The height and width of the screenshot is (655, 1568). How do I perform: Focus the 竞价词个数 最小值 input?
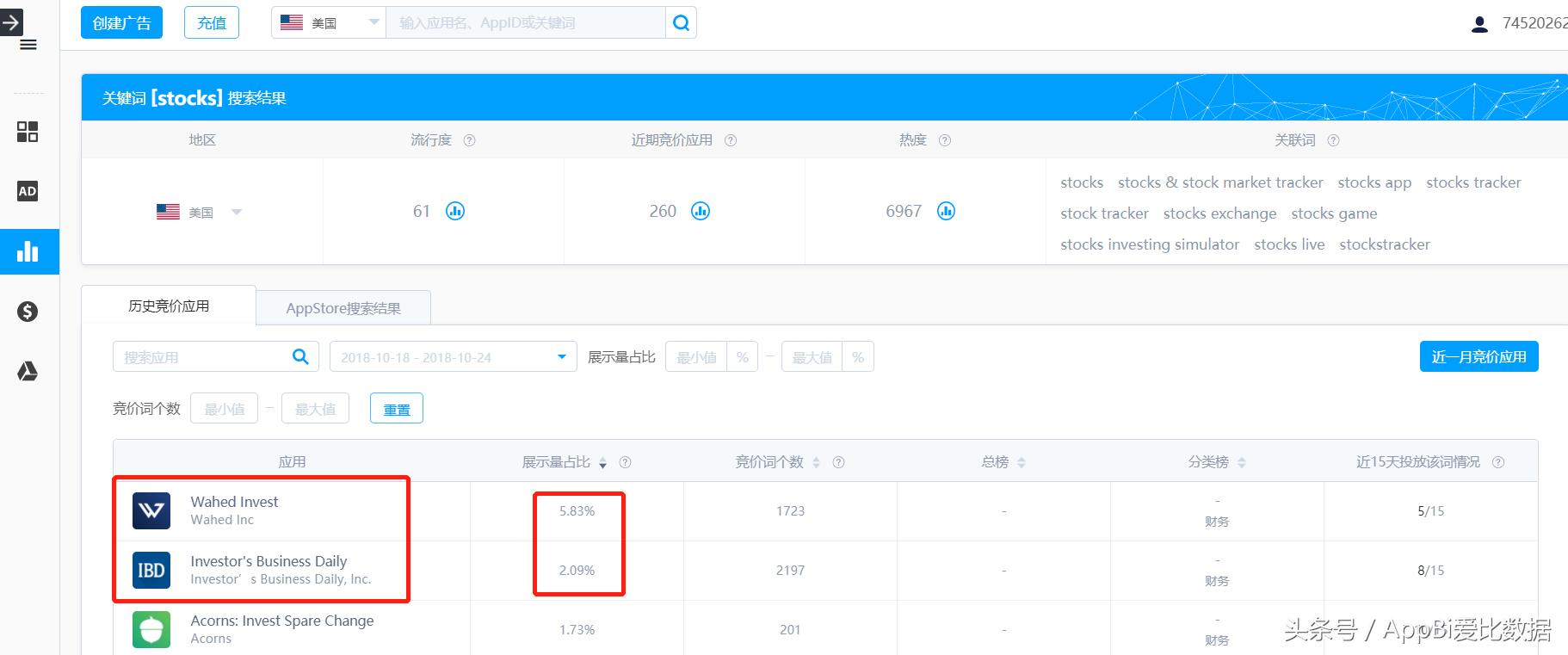pos(224,409)
